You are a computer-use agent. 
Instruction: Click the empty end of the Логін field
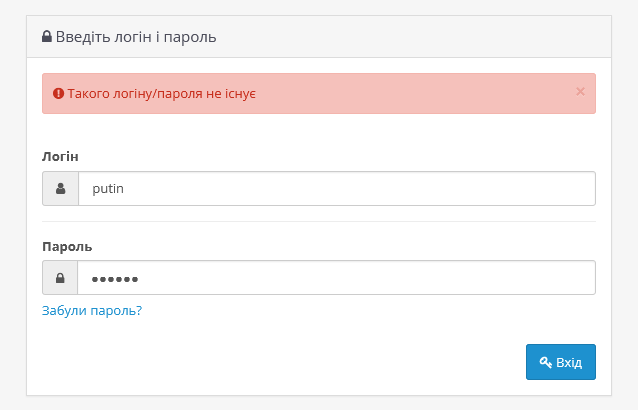(x=500, y=188)
